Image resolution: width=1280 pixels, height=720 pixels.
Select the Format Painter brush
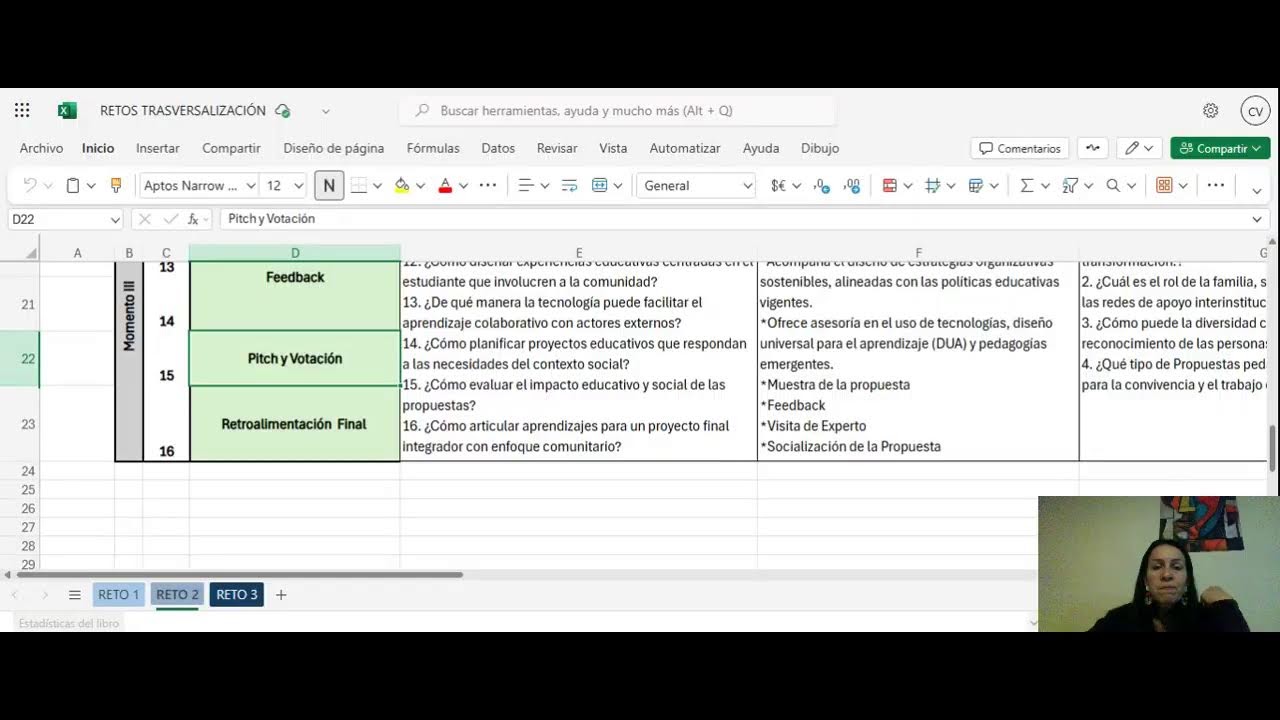116,185
